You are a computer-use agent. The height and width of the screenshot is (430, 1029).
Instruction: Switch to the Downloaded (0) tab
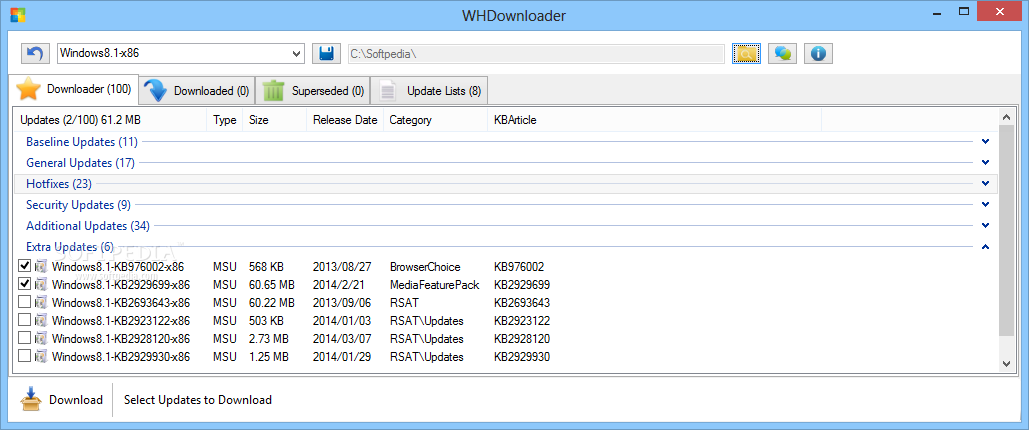coord(196,91)
